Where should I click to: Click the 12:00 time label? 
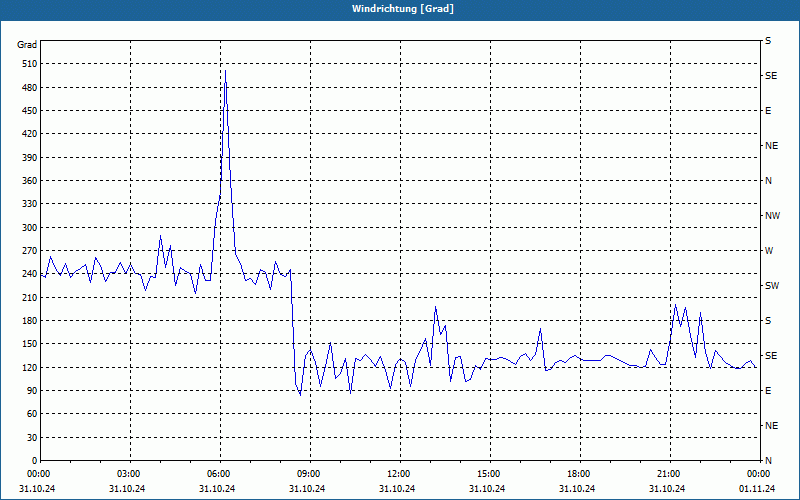coord(398,474)
